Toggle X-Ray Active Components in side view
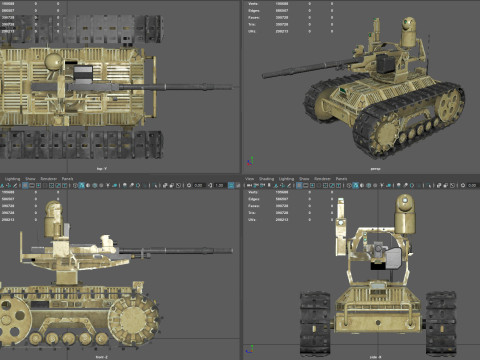480x360 pixels. click(x=445, y=185)
